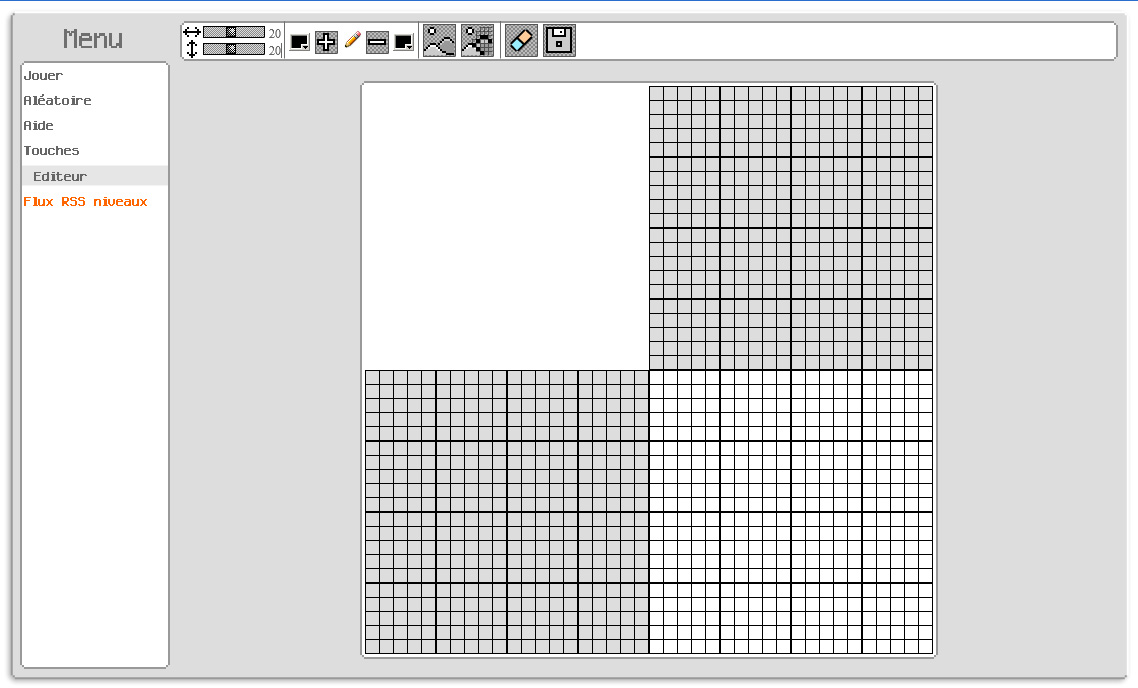The image size is (1138, 688).
Task: Open the Flux RSS niveaux link
Action: coord(86,202)
